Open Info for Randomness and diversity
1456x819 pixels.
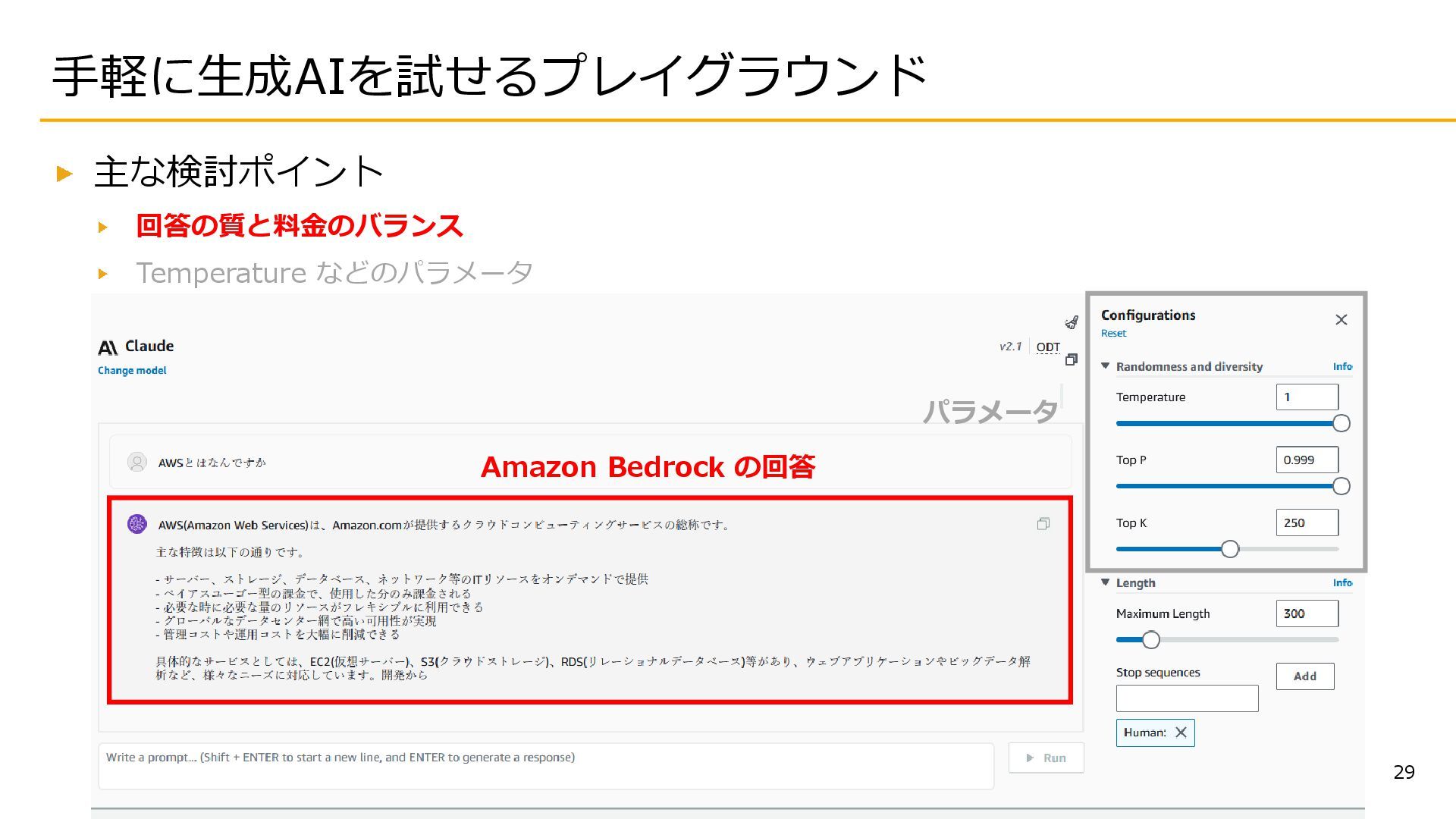point(1341,366)
